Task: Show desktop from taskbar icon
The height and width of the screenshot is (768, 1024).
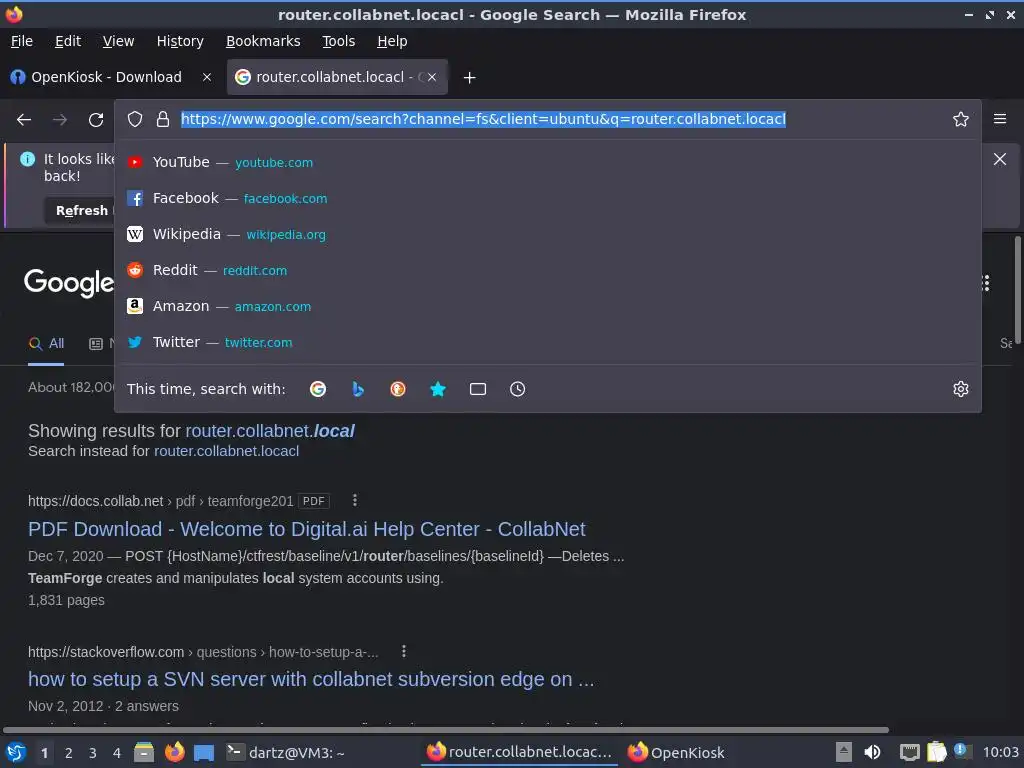Action: click(204, 753)
